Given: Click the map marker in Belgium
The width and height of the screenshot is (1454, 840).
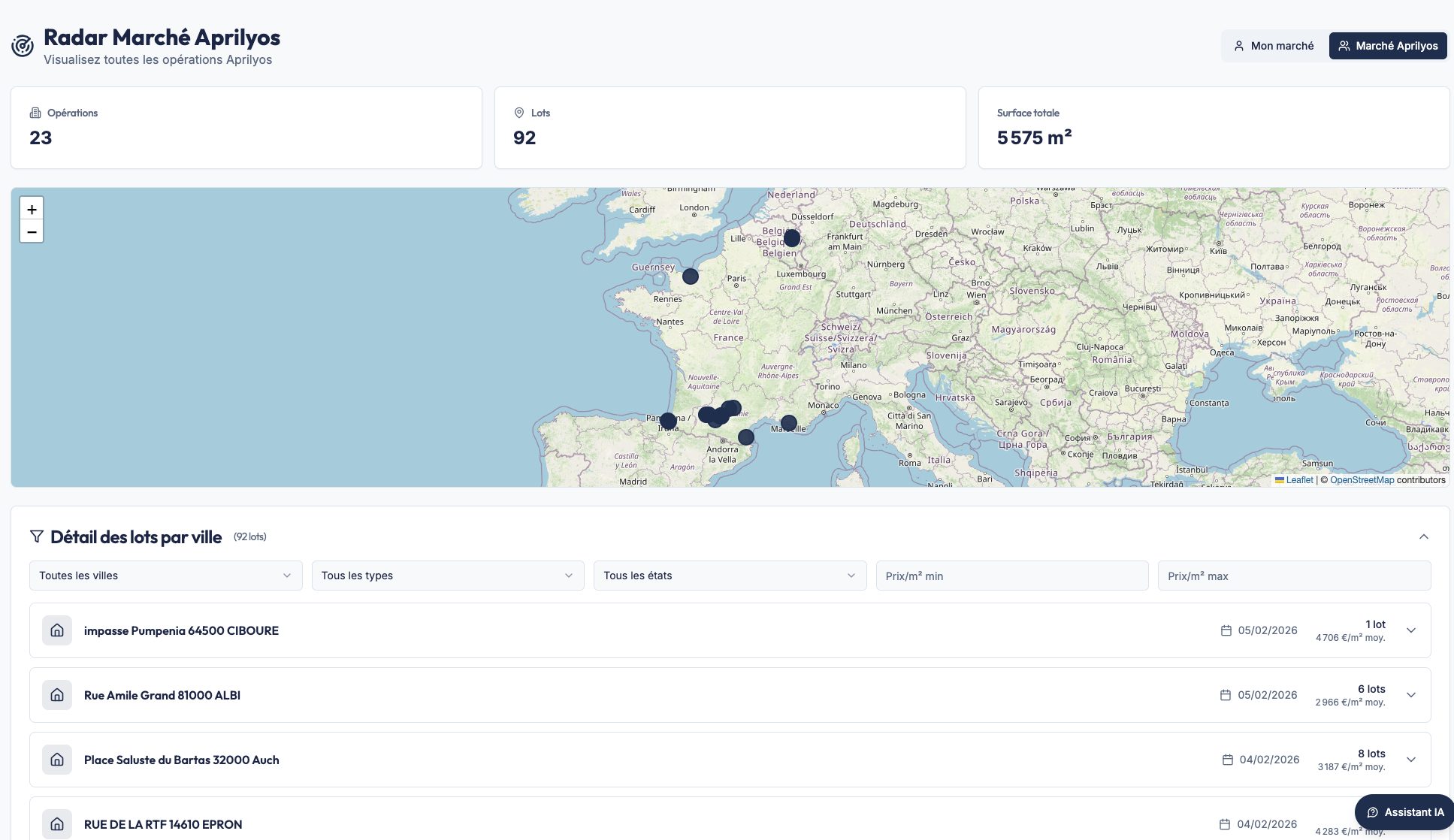Looking at the screenshot, I should [791, 238].
